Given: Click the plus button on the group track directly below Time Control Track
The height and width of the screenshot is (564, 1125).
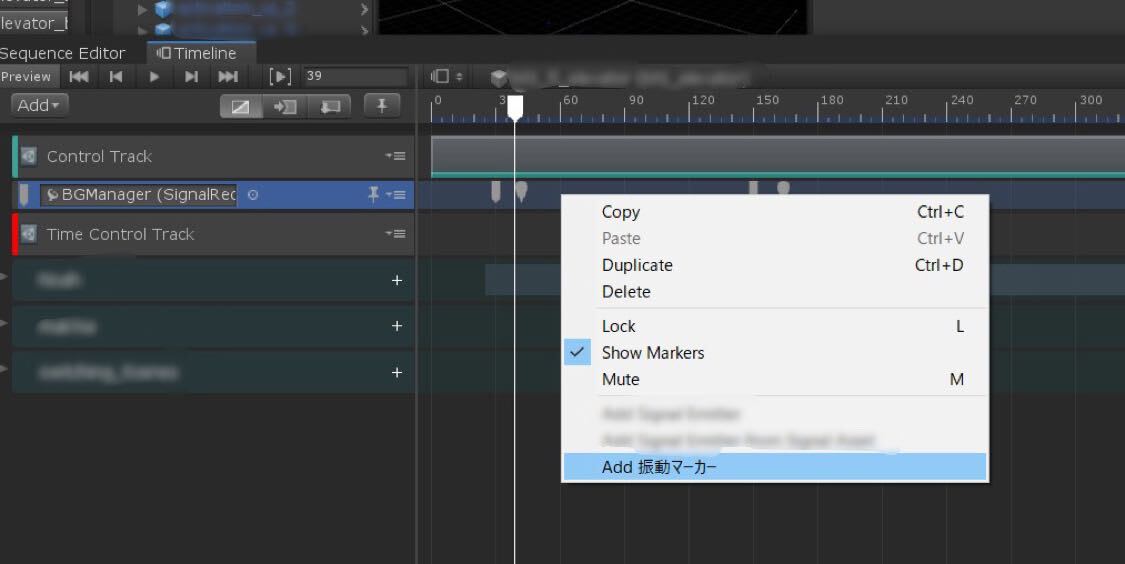Looking at the screenshot, I should pyautogui.click(x=397, y=281).
